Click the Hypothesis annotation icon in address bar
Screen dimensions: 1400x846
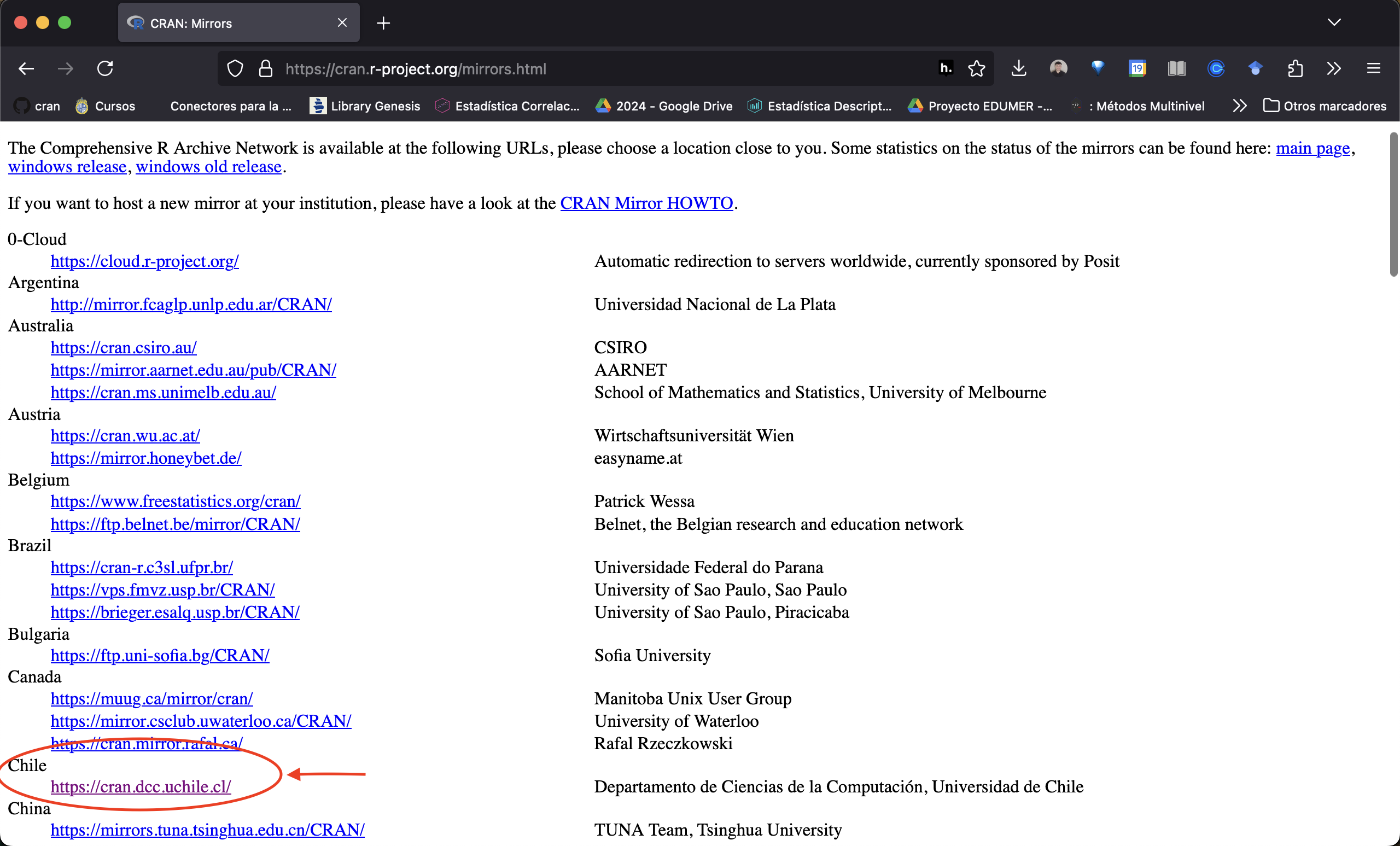pyautogui.click(x=945, y=69)
